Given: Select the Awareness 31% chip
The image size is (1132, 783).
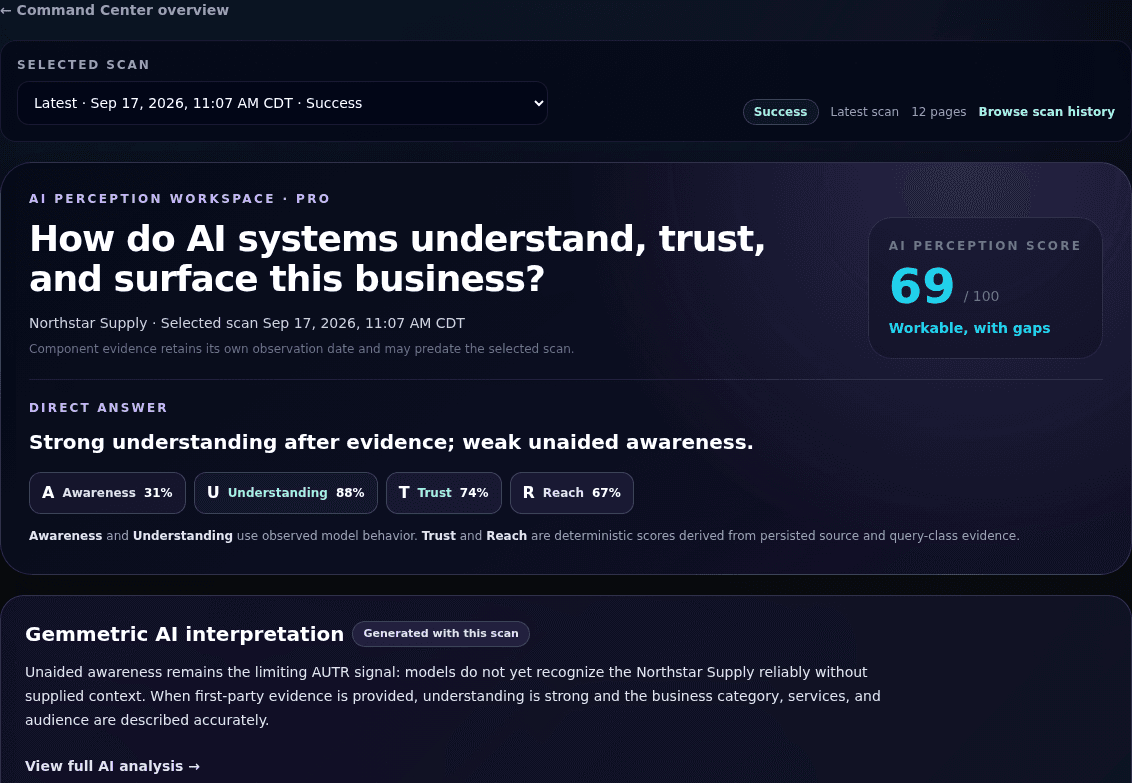Looking at the screenshot, I should (108, 493).
